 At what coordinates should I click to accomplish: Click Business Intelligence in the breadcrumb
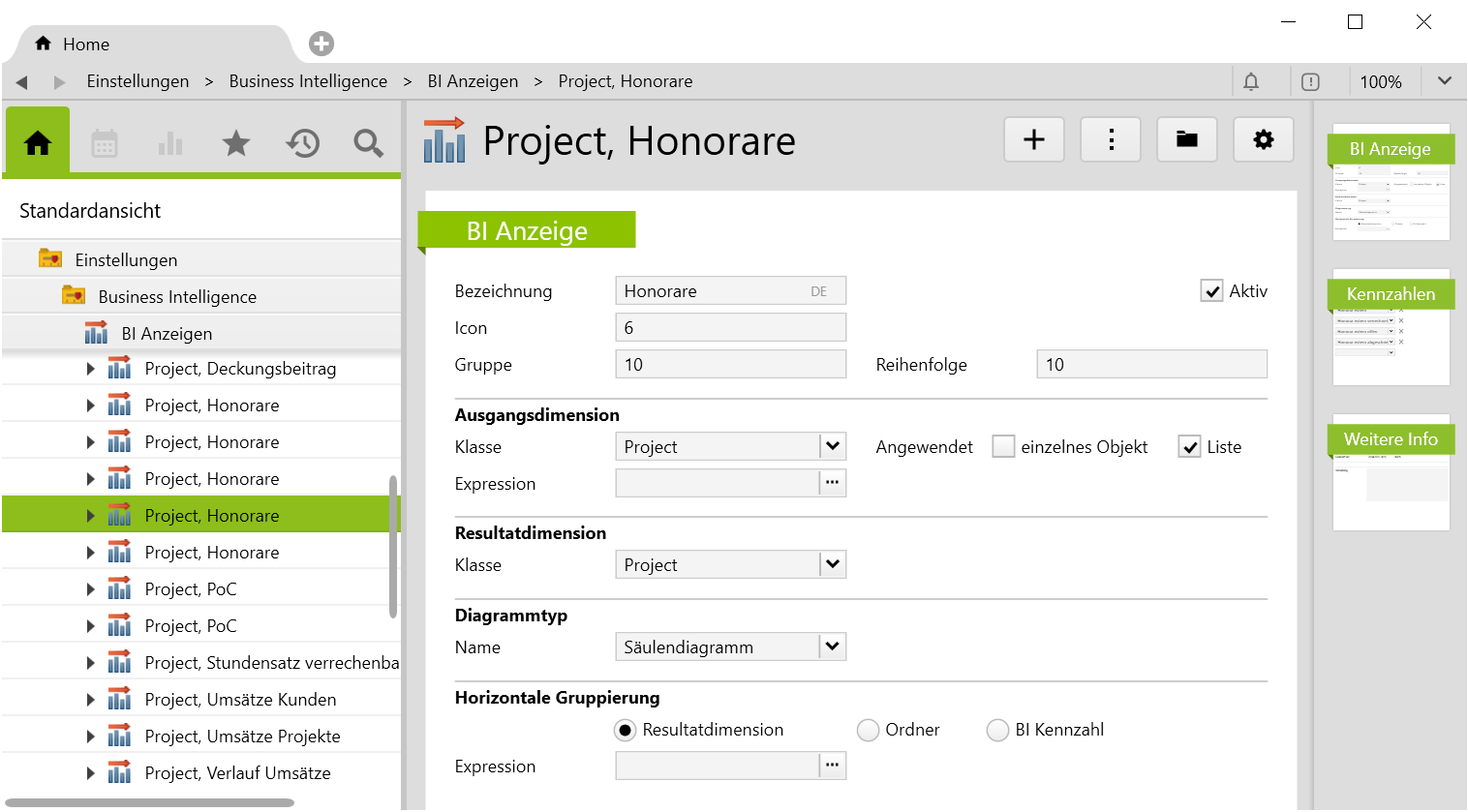[308, 81]
